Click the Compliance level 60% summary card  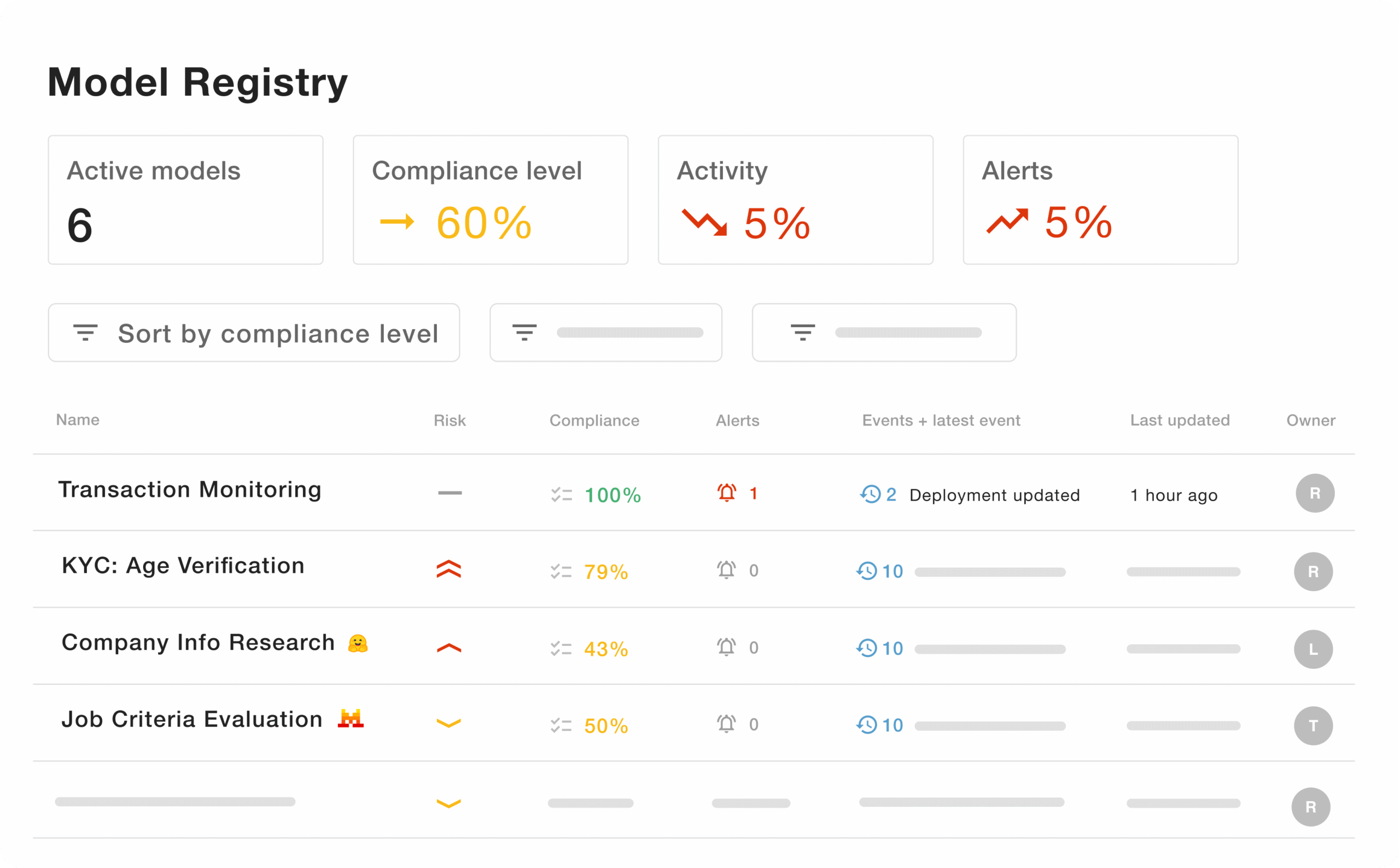(490, 200)
